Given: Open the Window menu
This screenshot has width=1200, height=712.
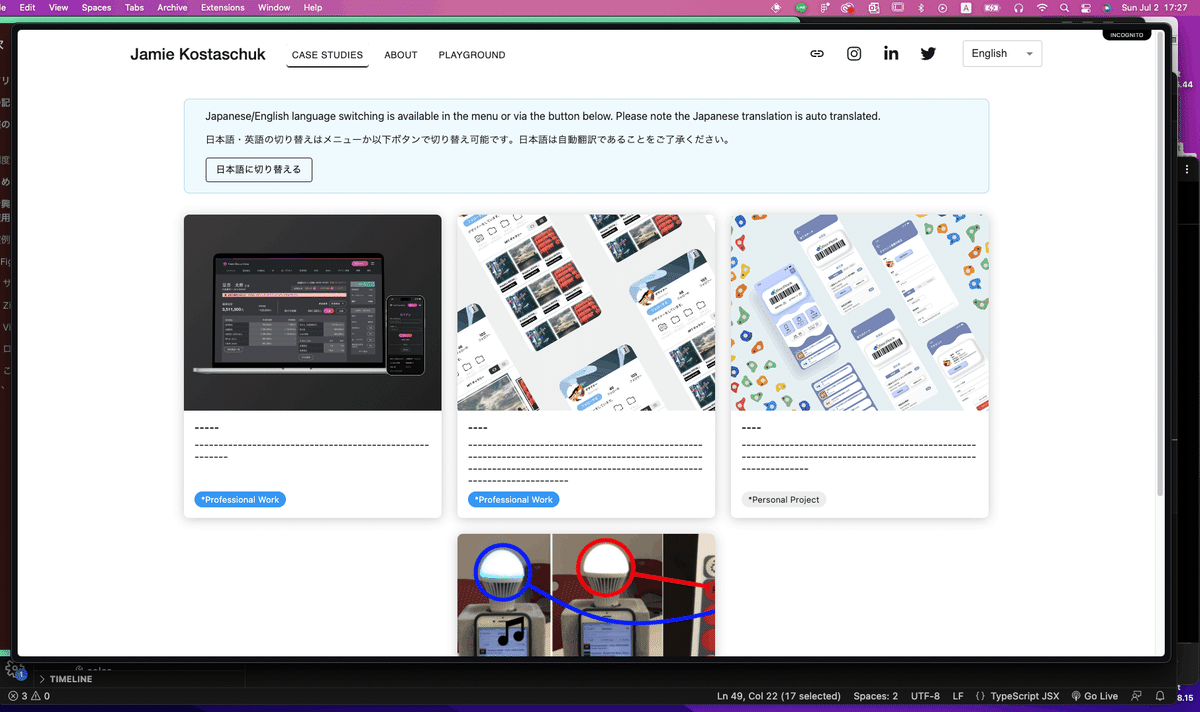Looking at the screenshot, I should tap(274, 7).
